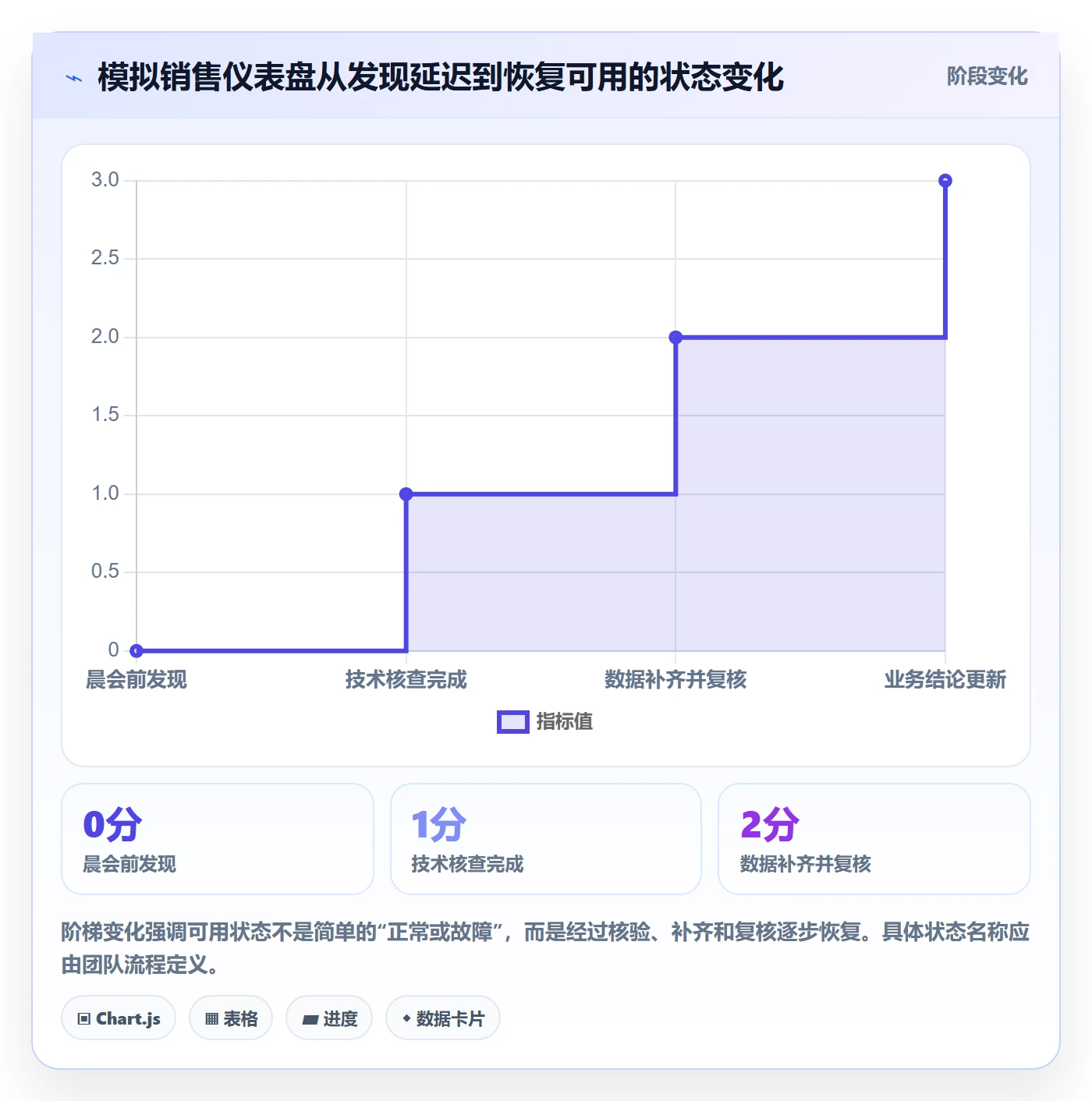This screenshot has width=1092, height=1101.
Task: Click the 表格 tag
Action: [231, 1018]
